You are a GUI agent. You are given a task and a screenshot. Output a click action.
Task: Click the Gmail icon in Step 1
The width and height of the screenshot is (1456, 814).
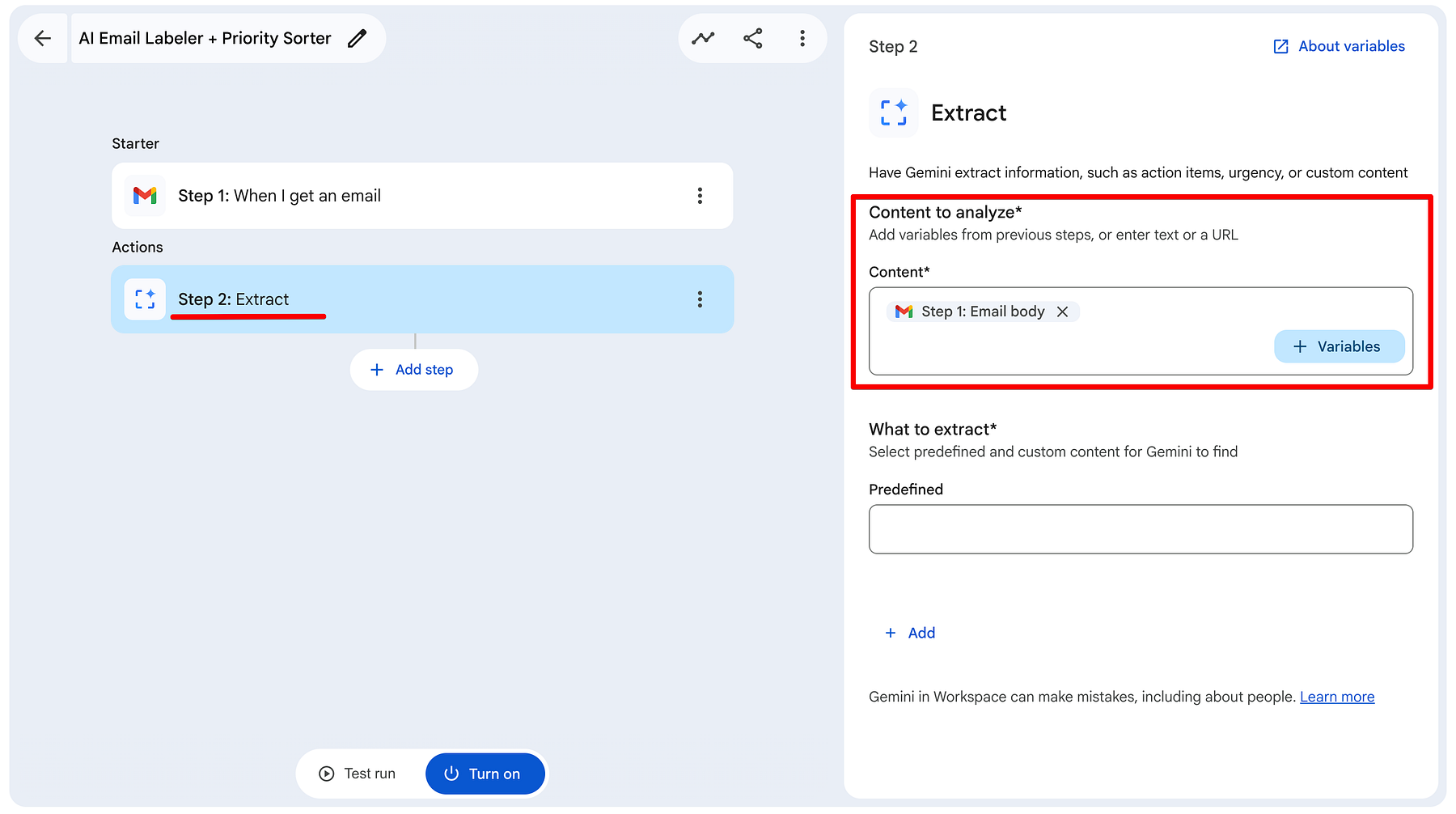(145, 196)
